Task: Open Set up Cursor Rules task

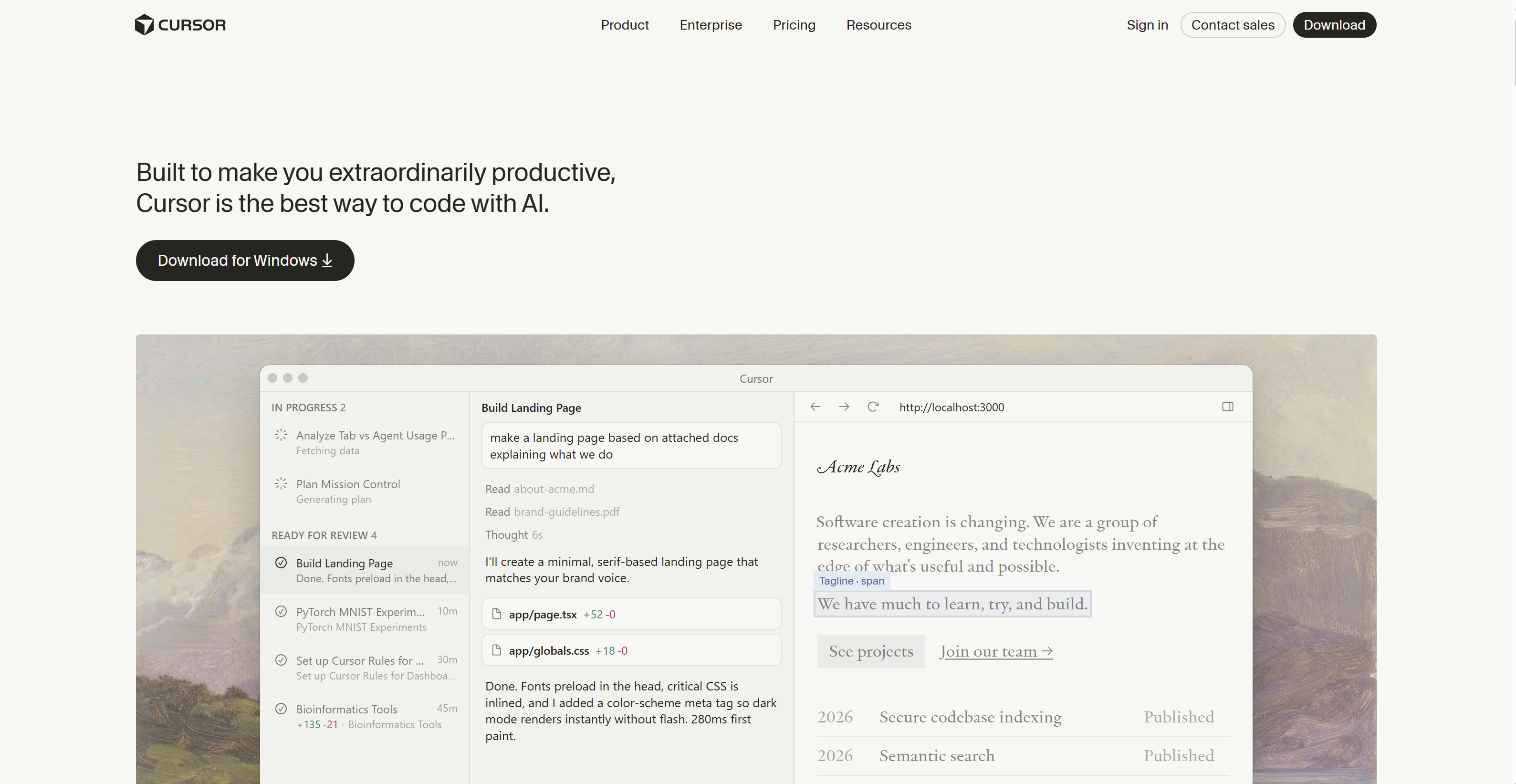Action: tap(365, 668)
